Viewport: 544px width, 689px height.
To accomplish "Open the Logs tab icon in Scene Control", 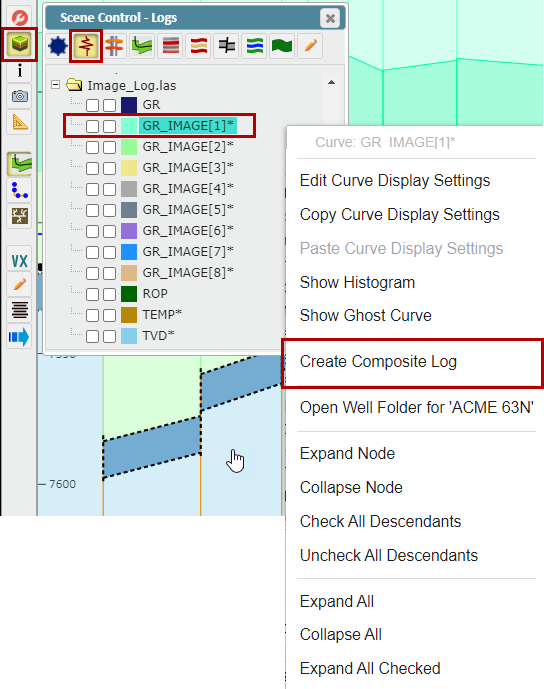I will (x=86, y=46).
